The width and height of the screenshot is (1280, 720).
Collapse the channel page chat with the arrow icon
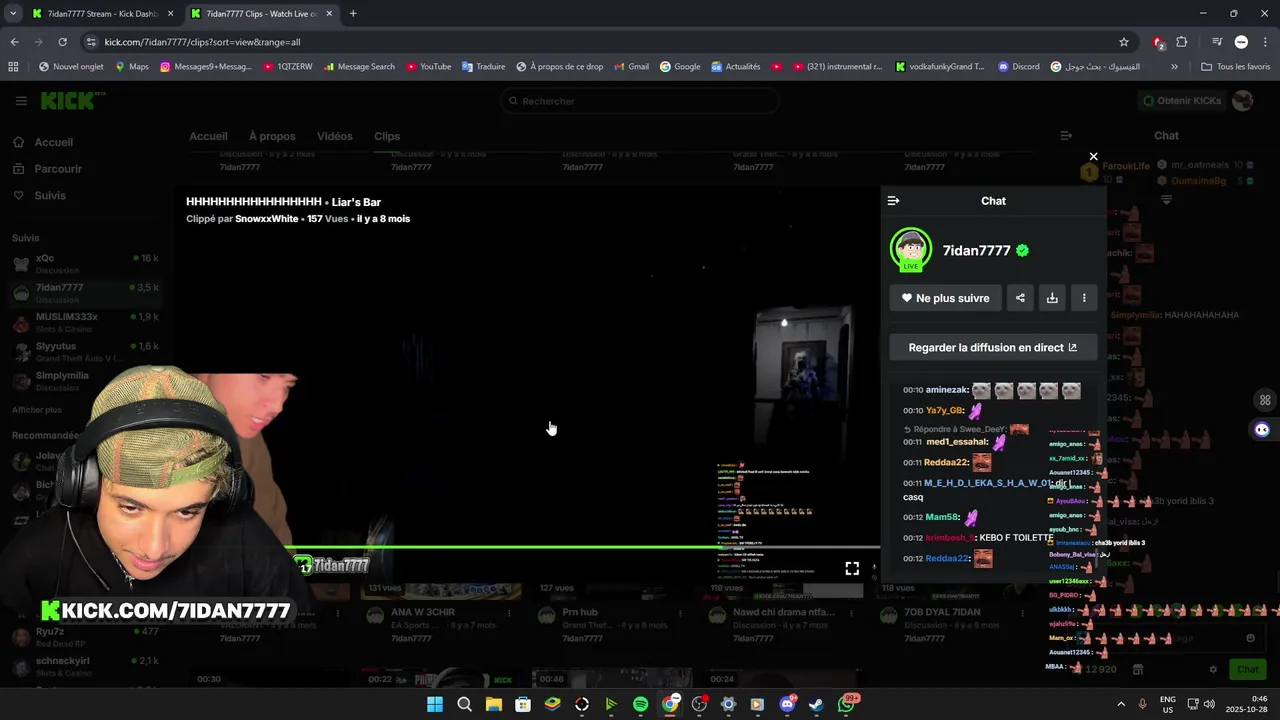coord(1066,136)
